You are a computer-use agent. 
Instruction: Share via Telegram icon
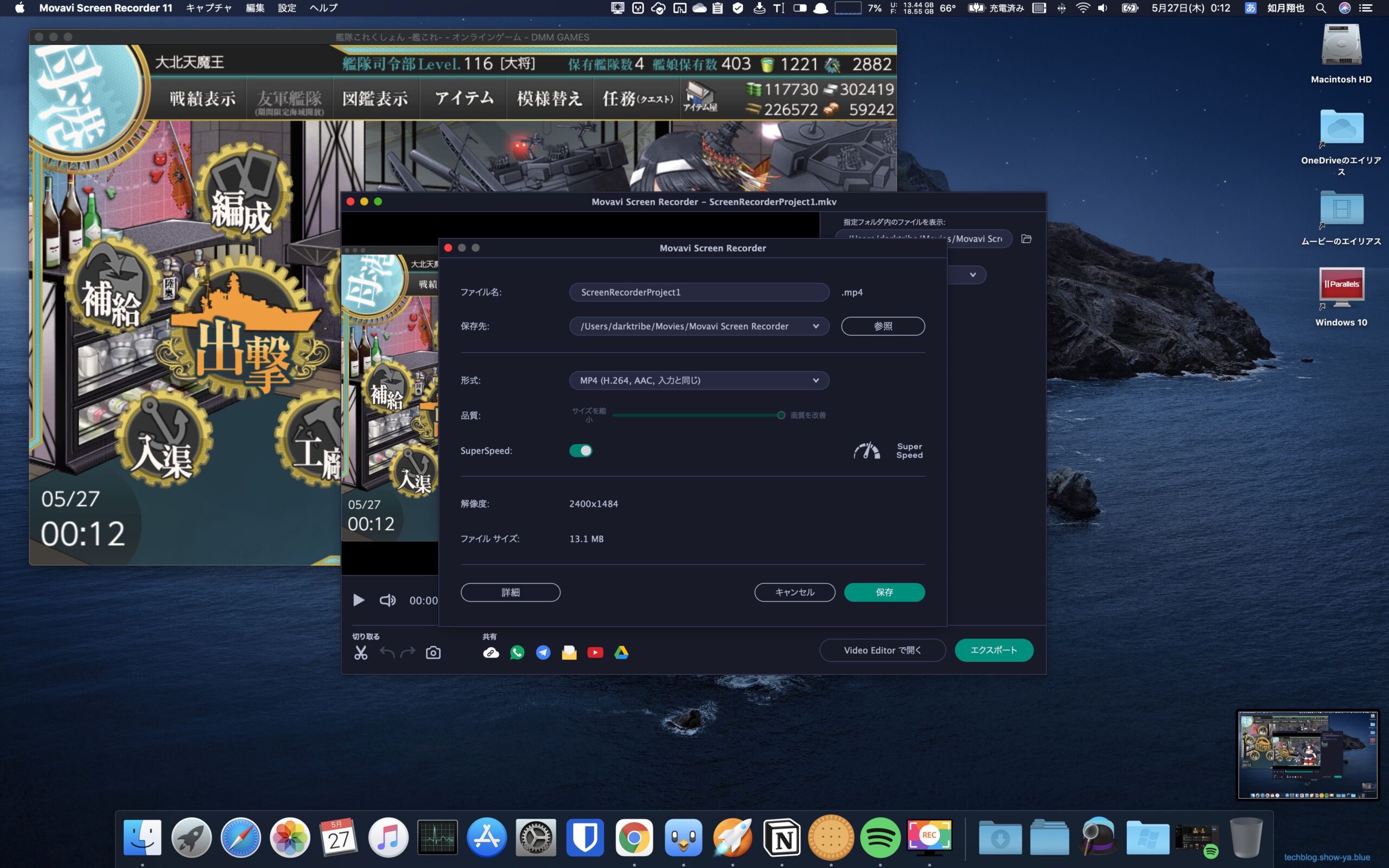pos(543,653)
